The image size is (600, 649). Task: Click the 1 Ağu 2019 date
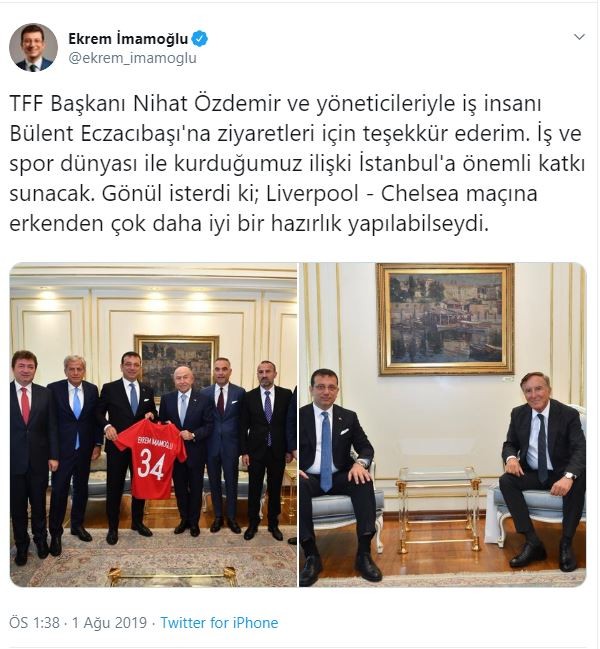click(x=110, y=623)
